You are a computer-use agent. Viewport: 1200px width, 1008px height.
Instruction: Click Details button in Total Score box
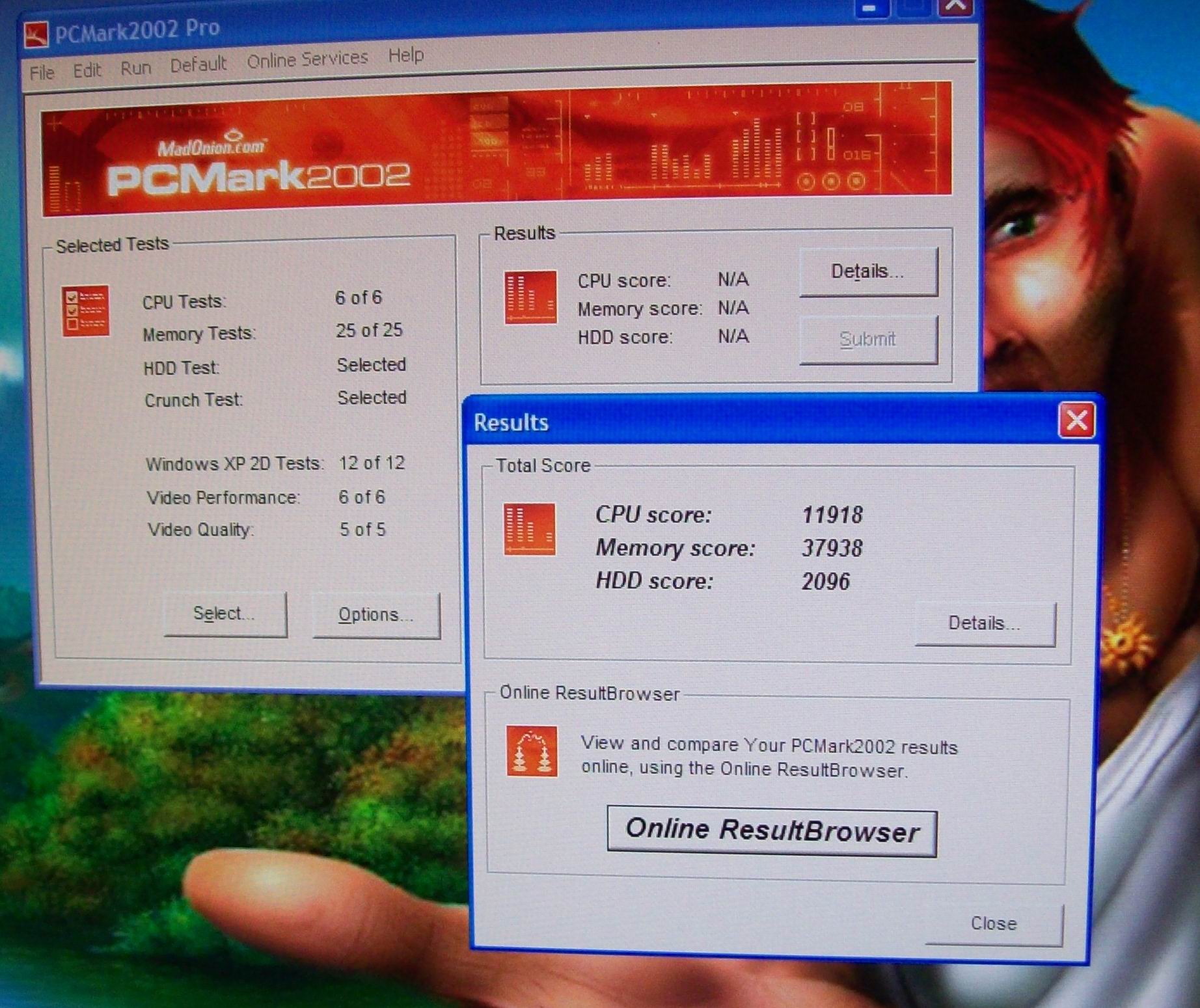pos(985,623)
